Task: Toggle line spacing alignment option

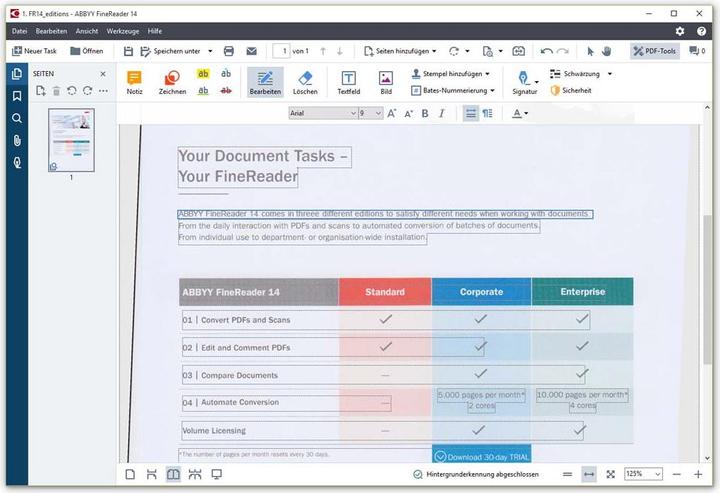Action: tap(471, 113)
